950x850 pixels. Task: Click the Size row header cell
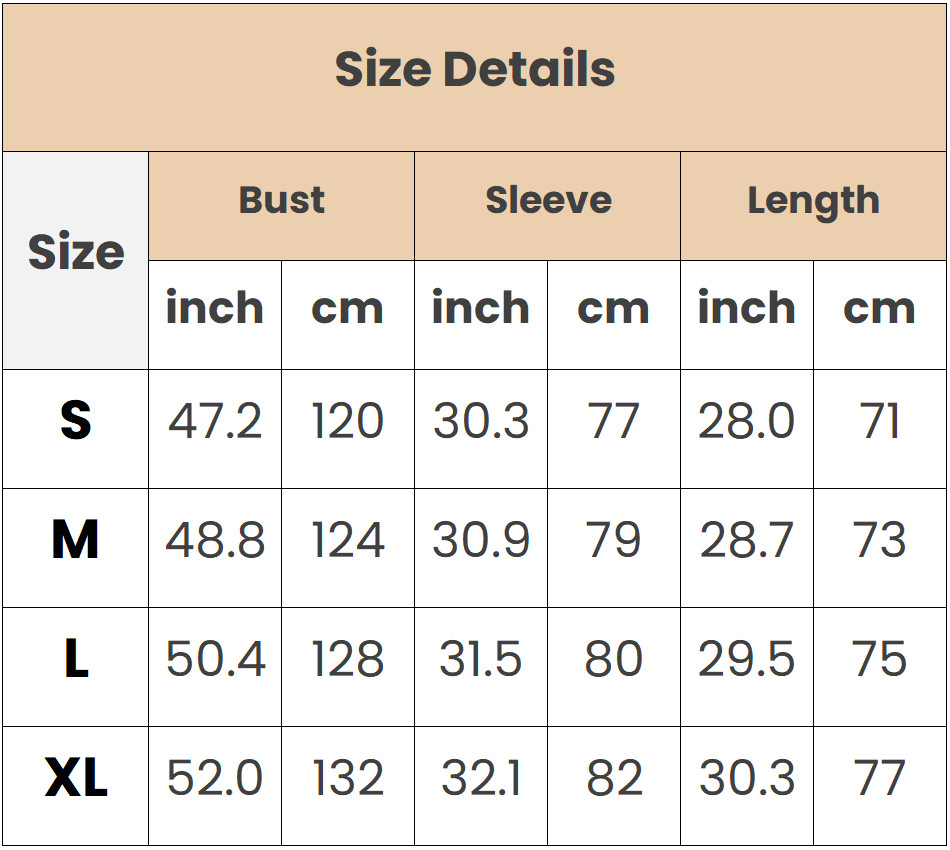pyautogui.click(x=76, y=252)
